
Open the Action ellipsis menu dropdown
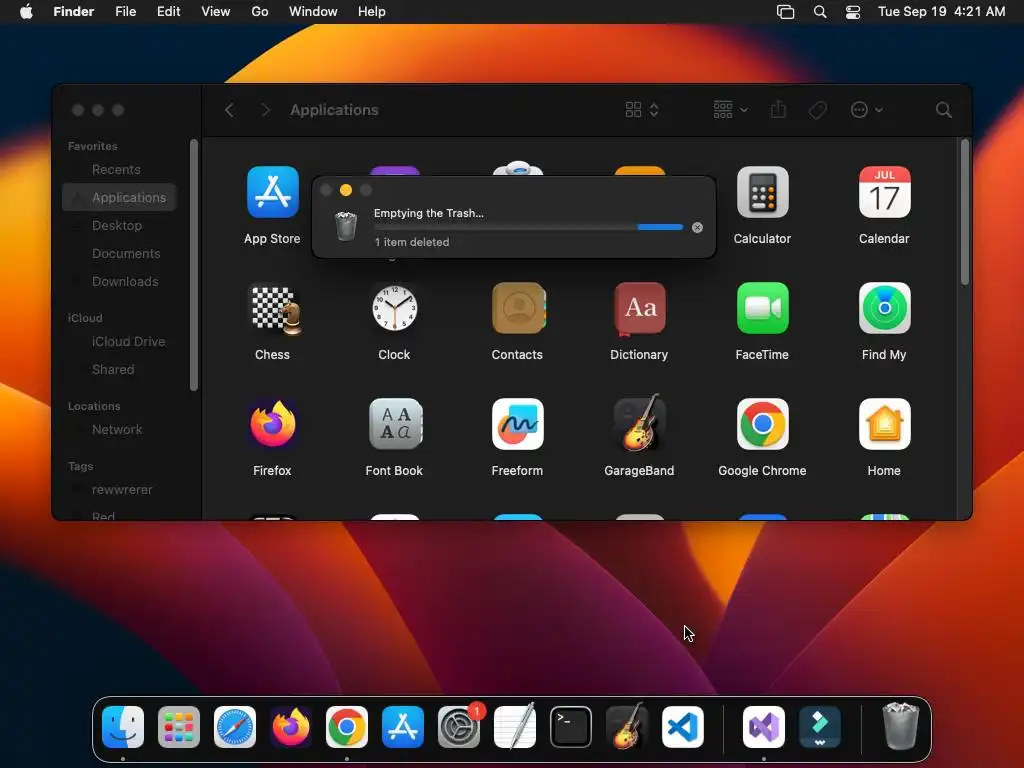[867, 110]
